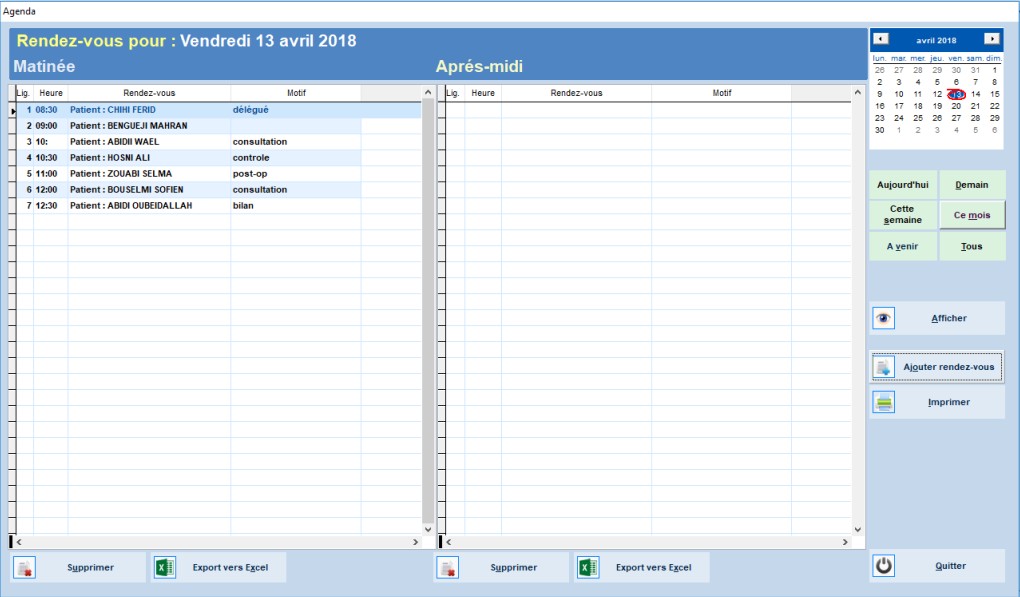Click the A venir button

click(902, 246)
